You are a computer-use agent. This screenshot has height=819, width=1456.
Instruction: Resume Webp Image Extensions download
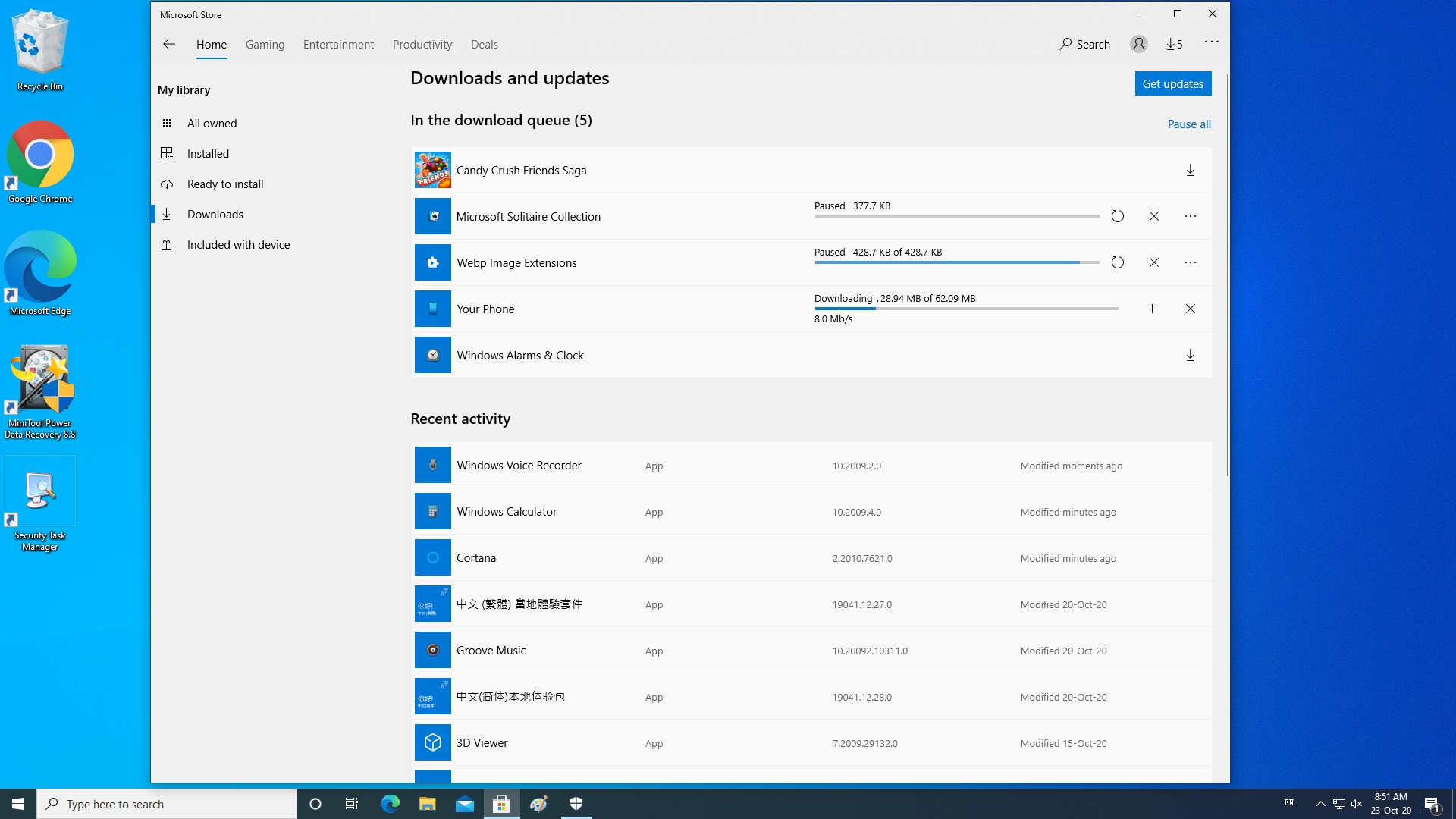point(1117,263)
